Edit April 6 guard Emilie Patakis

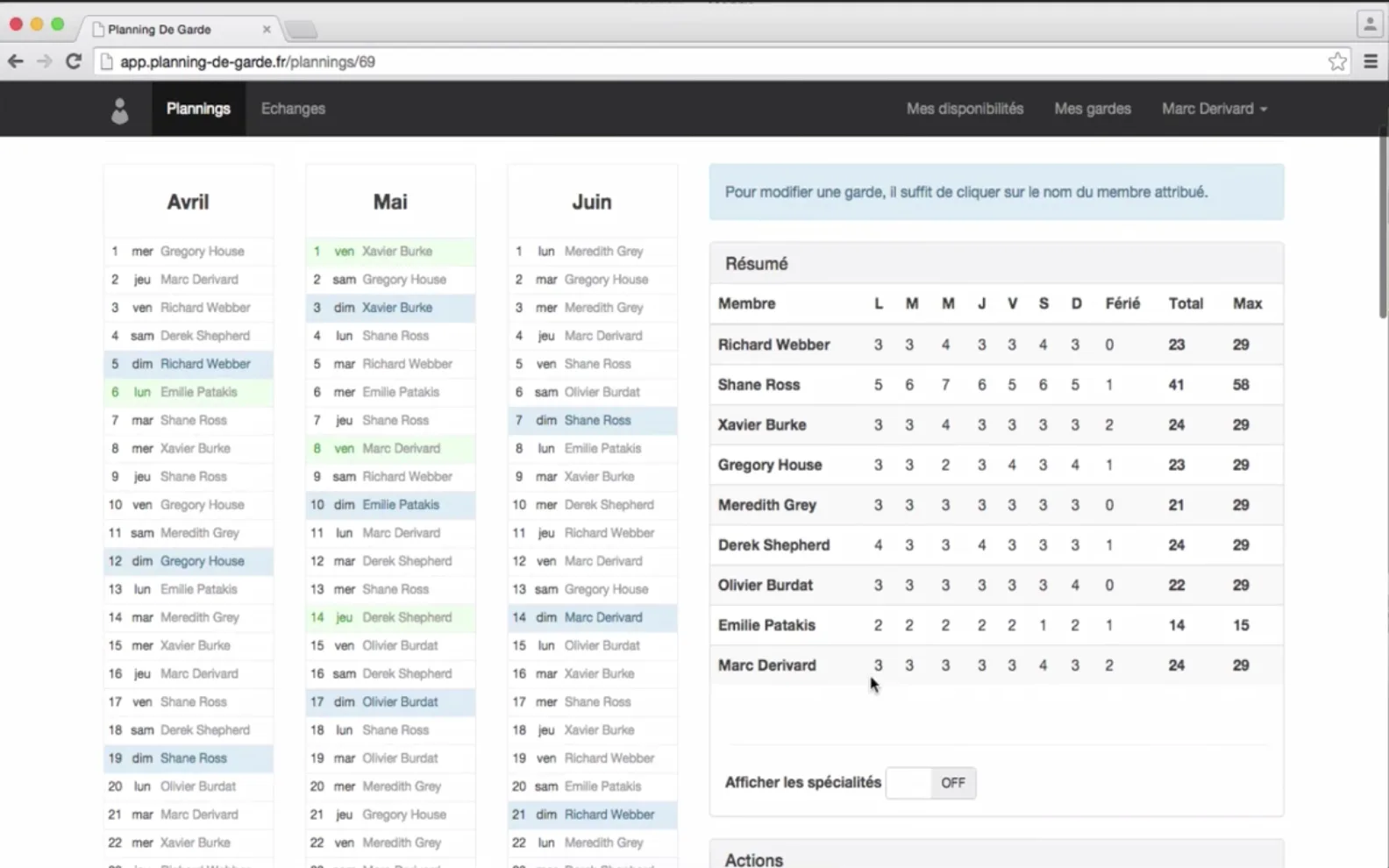tap(198, 392)
